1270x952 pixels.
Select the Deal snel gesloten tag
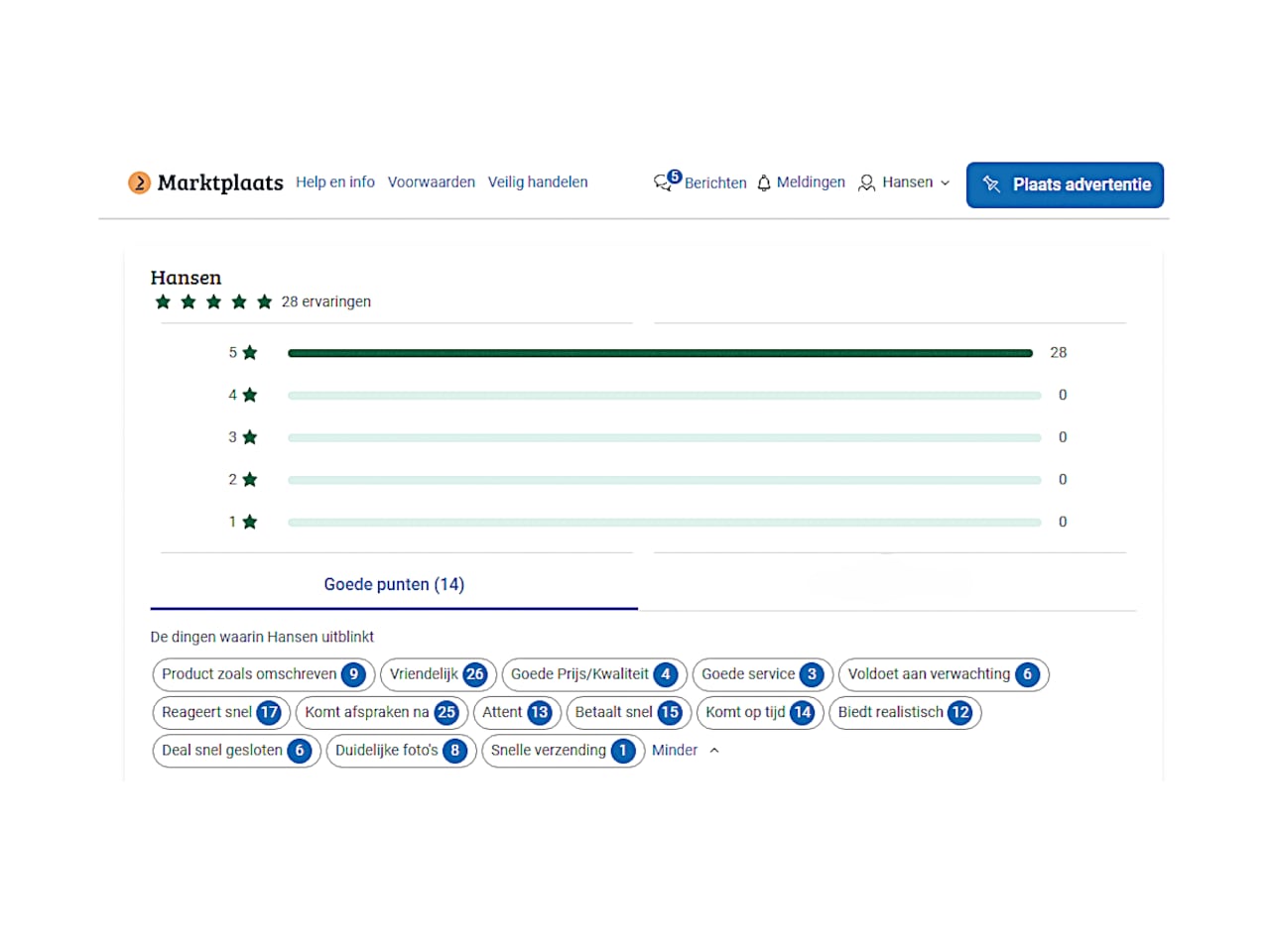click(x=237, y=751)
